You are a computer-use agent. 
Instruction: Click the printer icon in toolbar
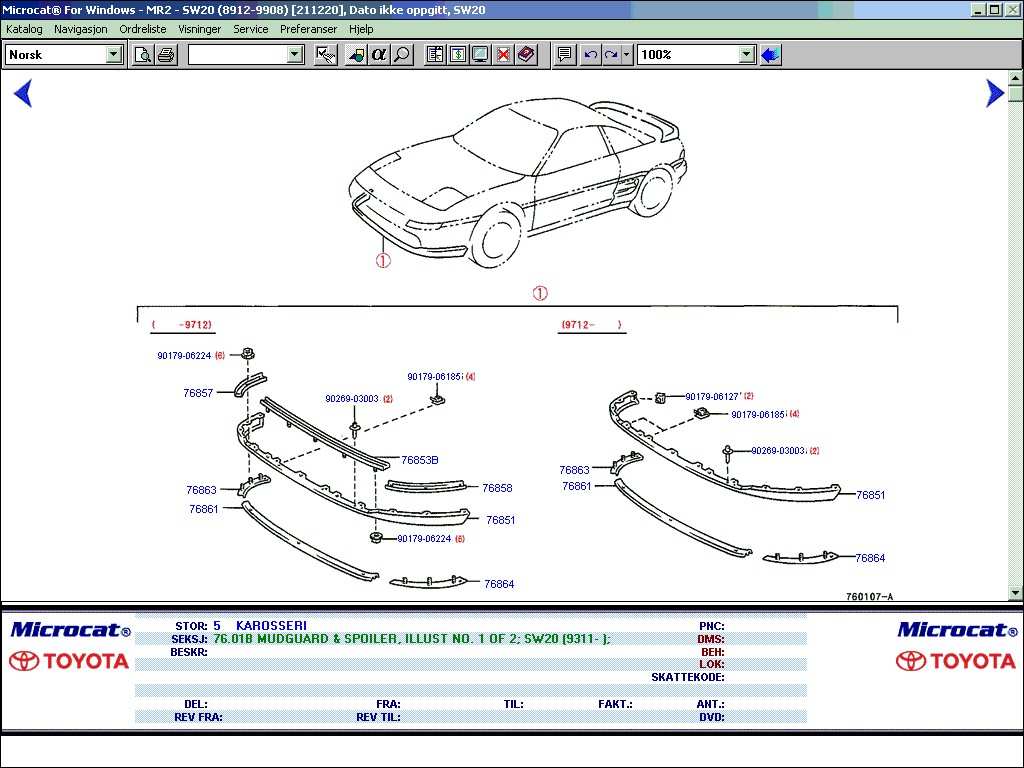[166, 54]
